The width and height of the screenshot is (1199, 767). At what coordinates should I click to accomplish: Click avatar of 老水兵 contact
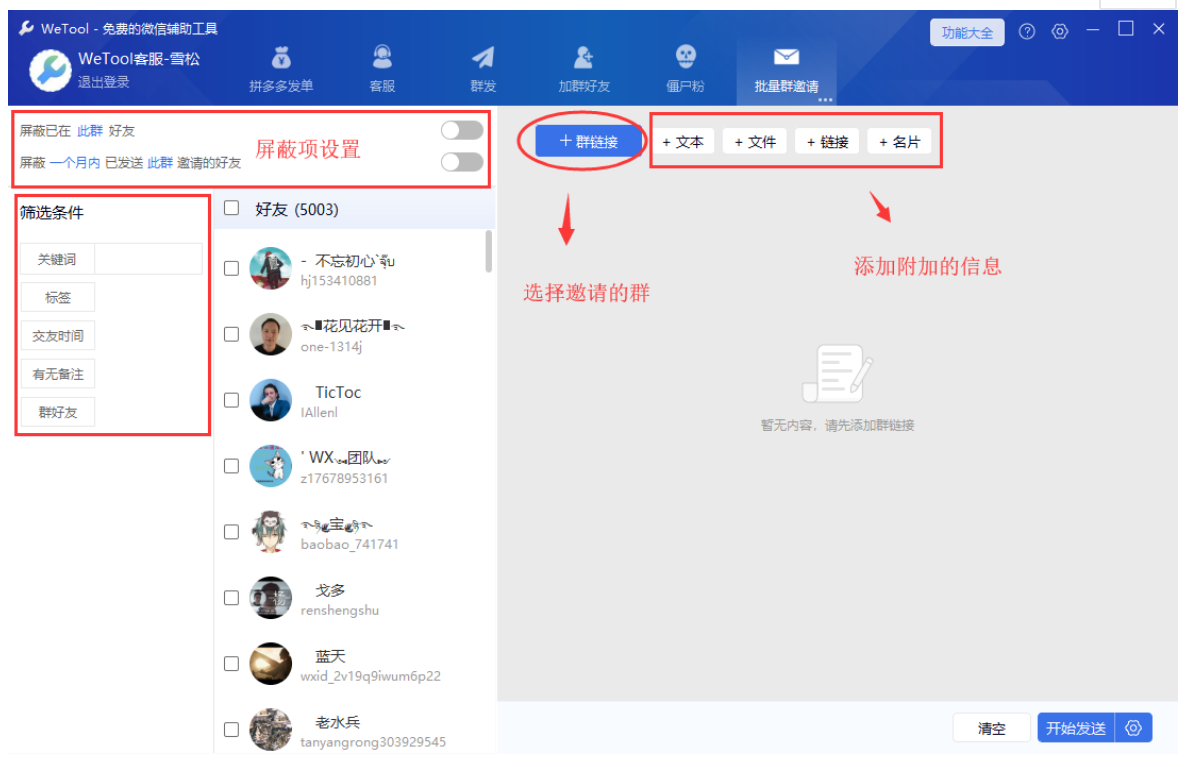point(271,730)
